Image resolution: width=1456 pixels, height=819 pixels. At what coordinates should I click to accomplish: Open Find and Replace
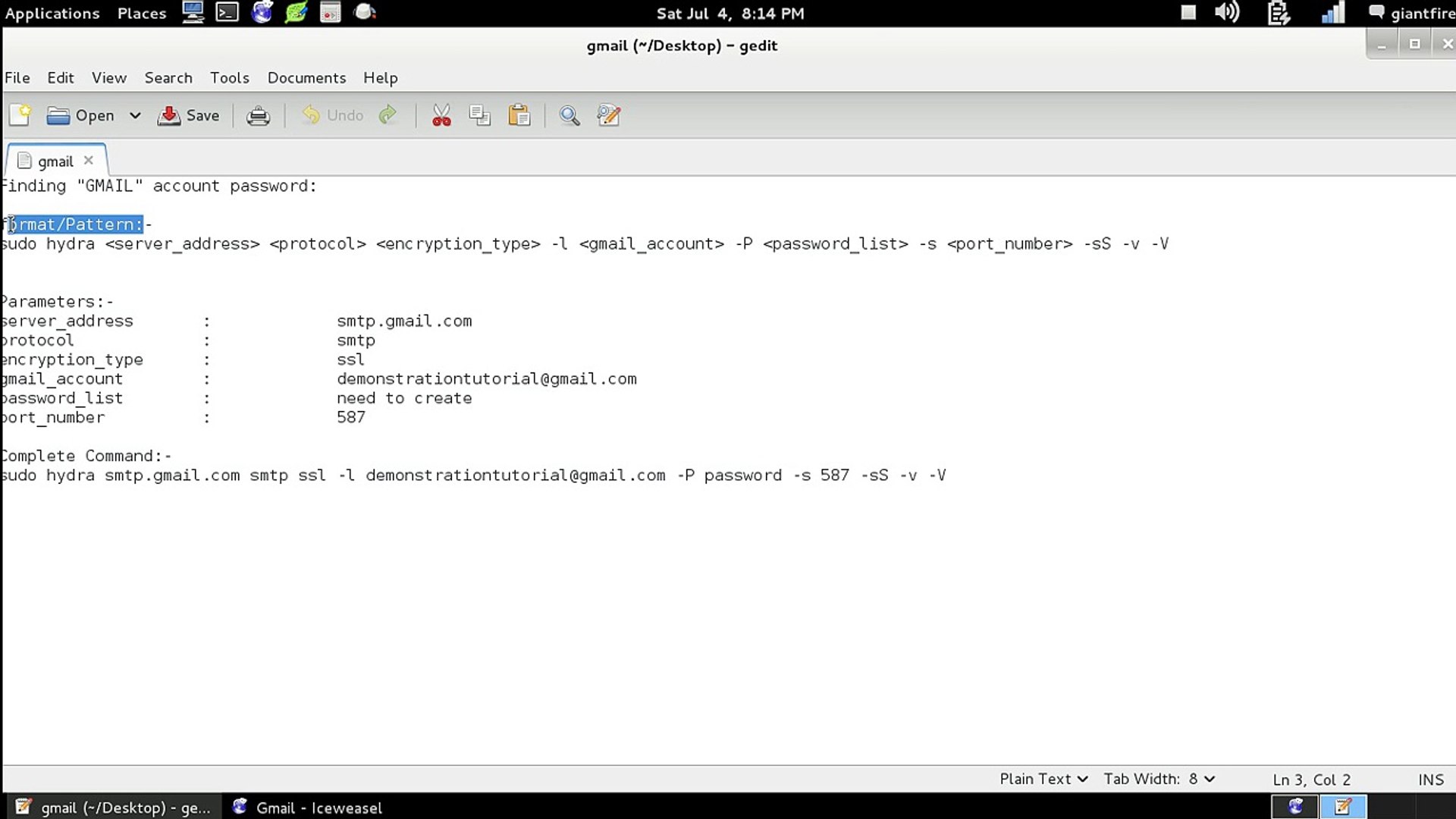608,115
